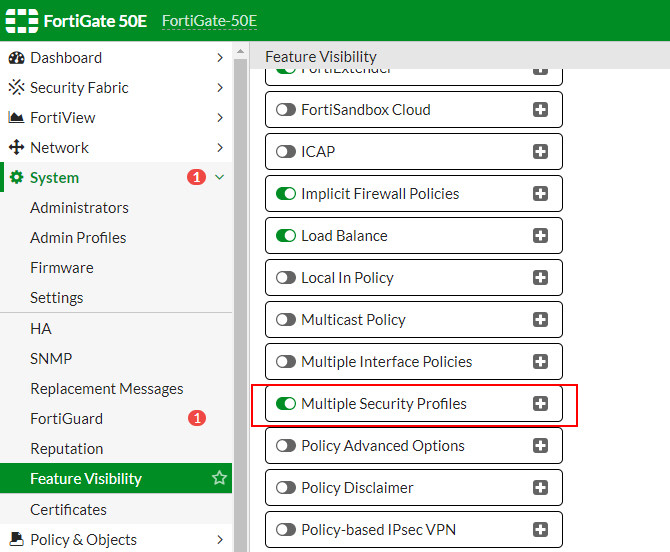The height and width of the screenshot is (552, 670).
Task: Disable the Implicit Firewall Policies toggle
Action: (286, 194)
